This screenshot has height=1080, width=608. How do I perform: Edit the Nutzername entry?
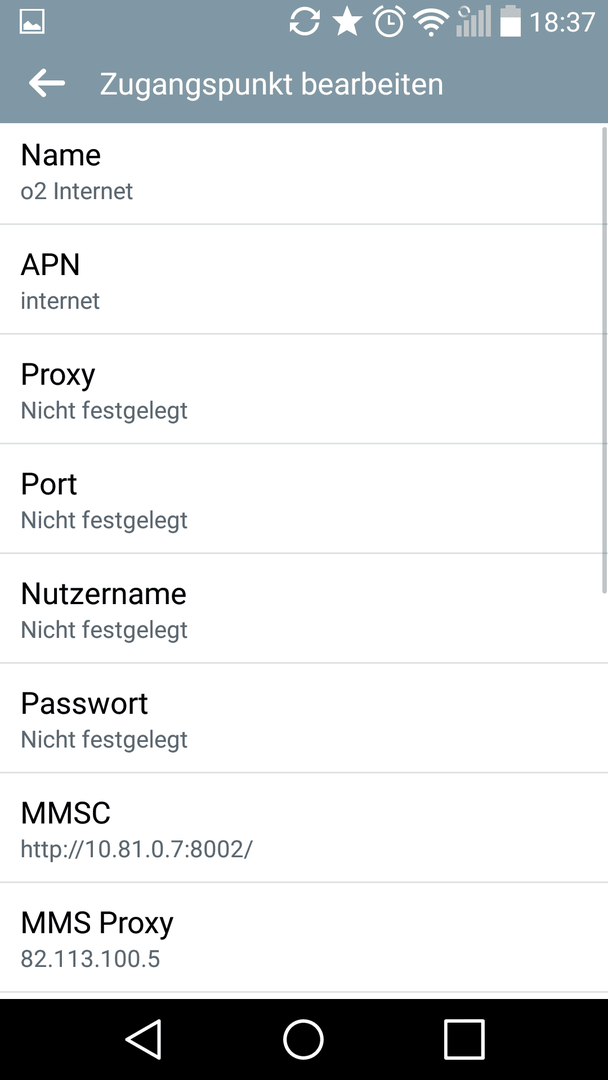[x=301, y=608]
